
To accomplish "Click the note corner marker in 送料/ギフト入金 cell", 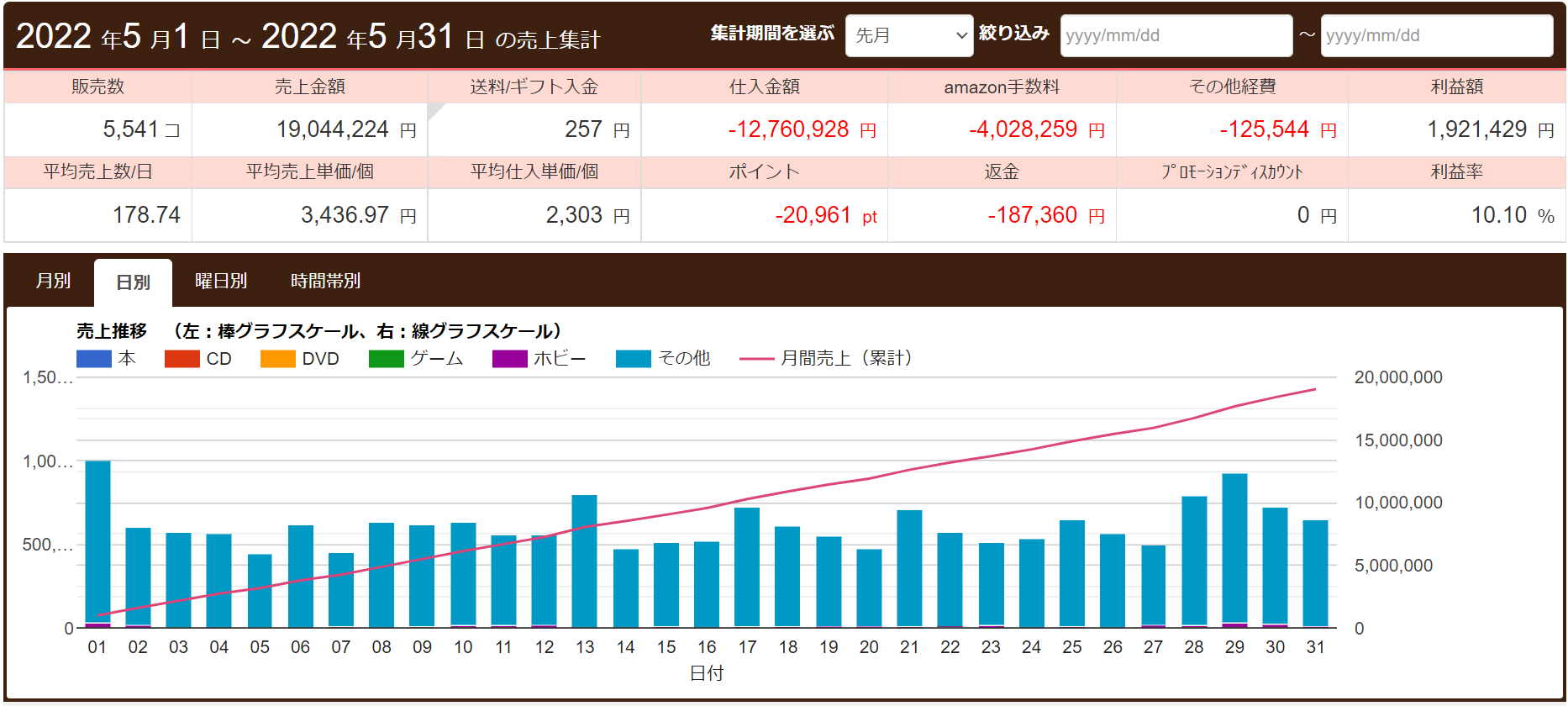I will click(x=434, y=109).
